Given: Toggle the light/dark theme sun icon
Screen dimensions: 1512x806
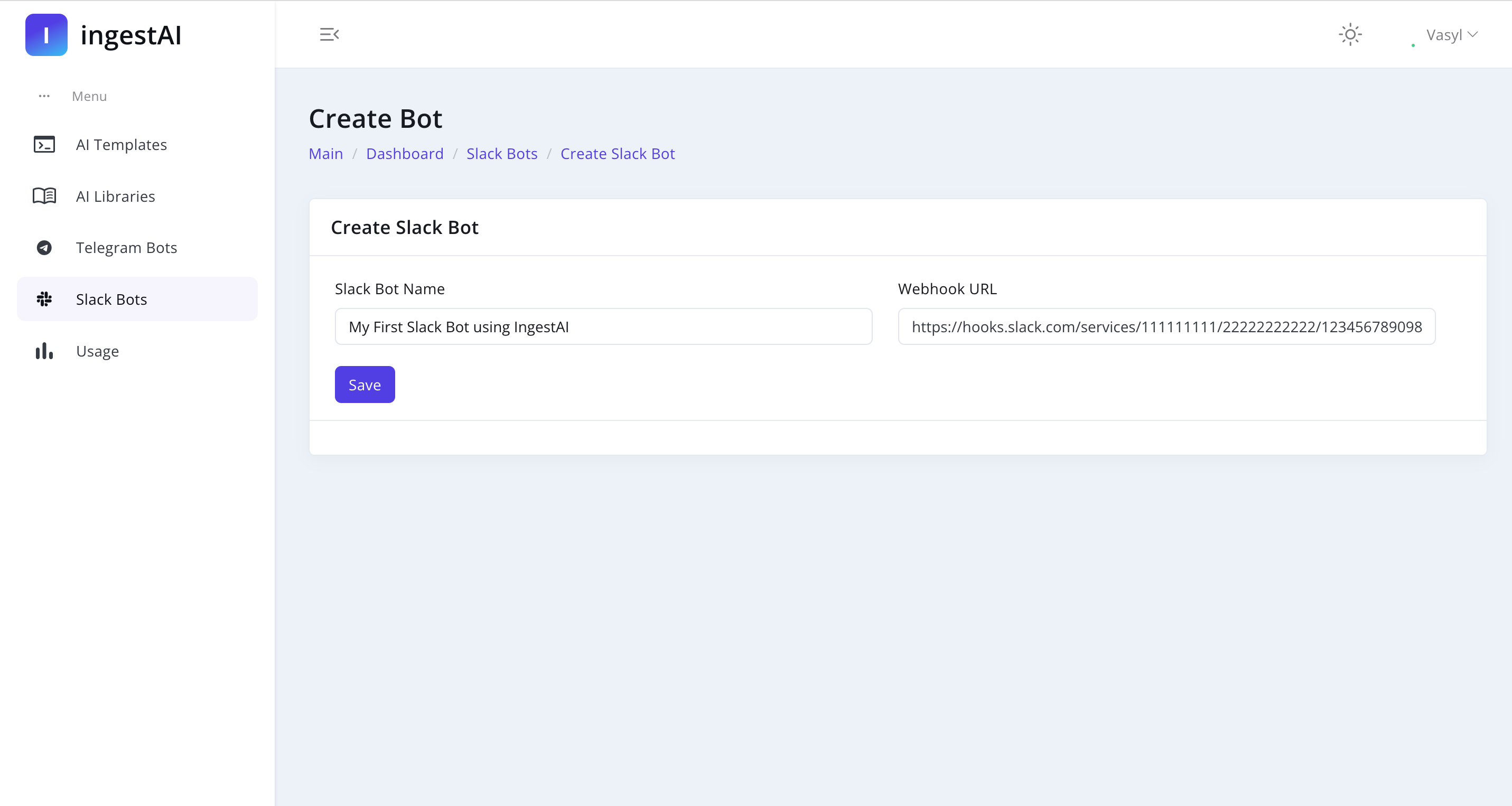Looking at the screenshot, I should pyautogui.click(x=1350, y=35).
